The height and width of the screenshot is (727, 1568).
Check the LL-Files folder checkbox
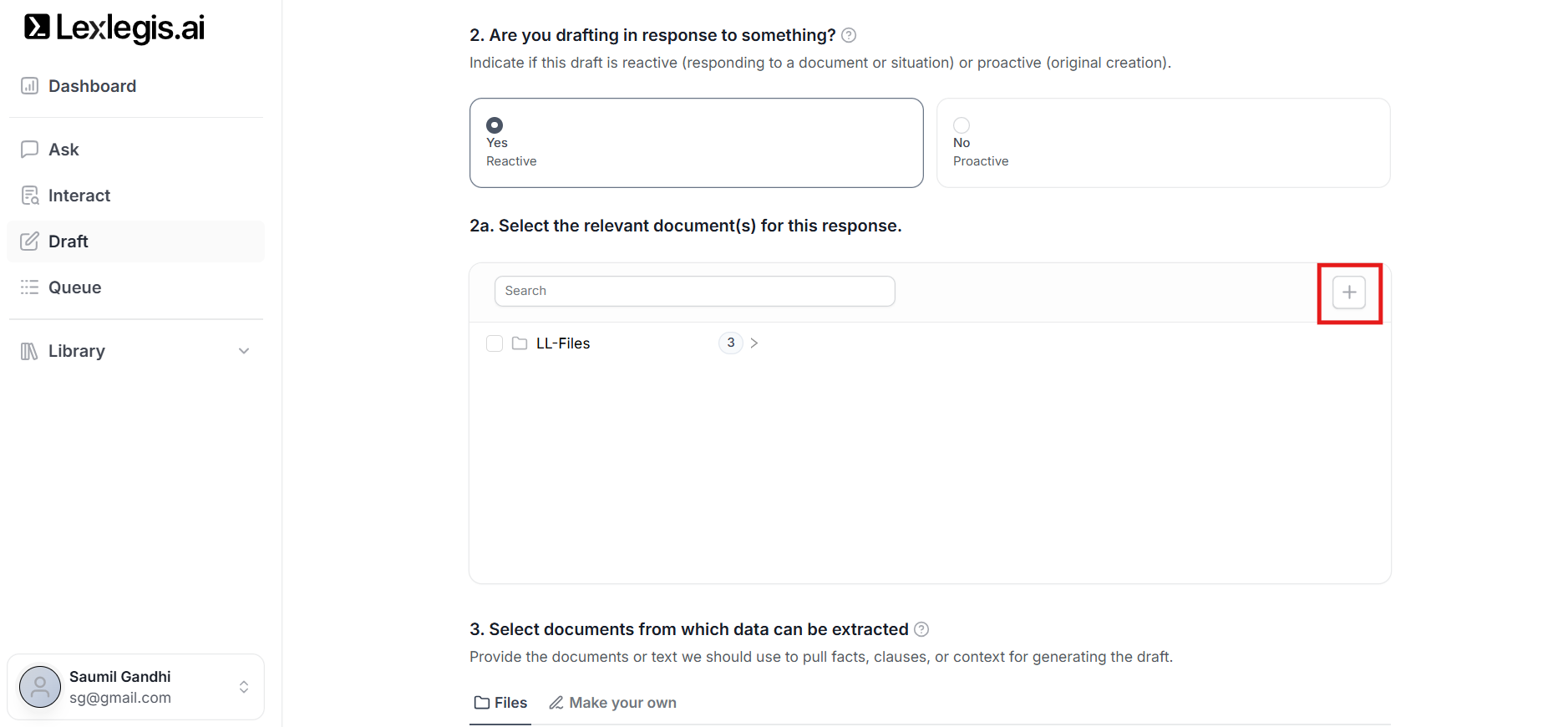pyautogui.click(x=495, y=343)
